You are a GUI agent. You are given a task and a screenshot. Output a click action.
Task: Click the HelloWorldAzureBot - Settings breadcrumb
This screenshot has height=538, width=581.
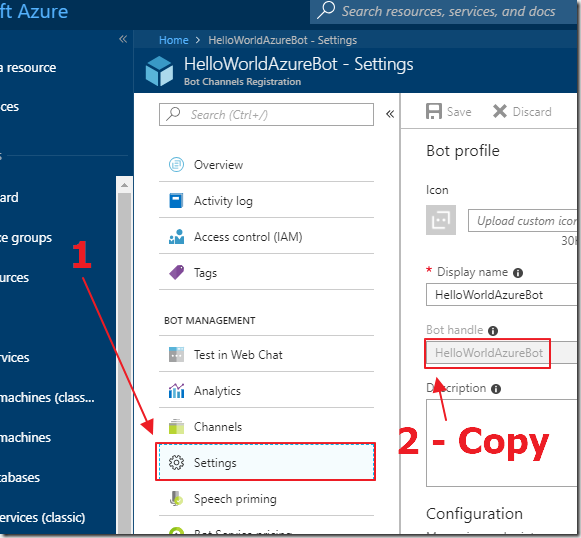282,40
